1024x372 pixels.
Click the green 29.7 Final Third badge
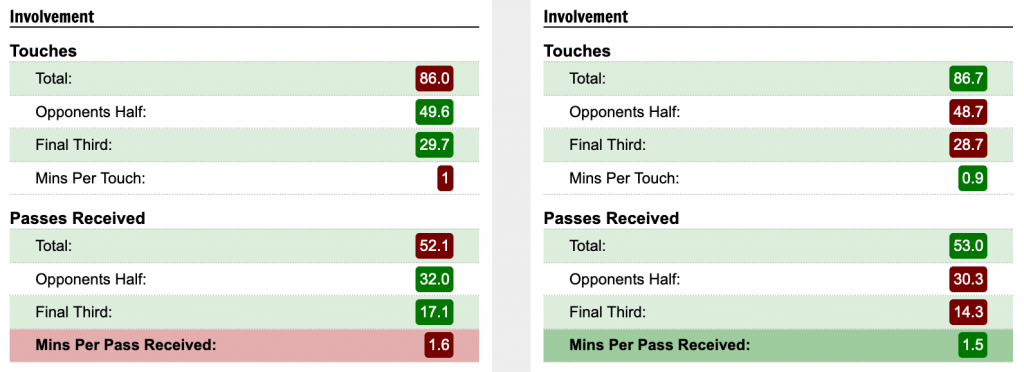[434, 145]
